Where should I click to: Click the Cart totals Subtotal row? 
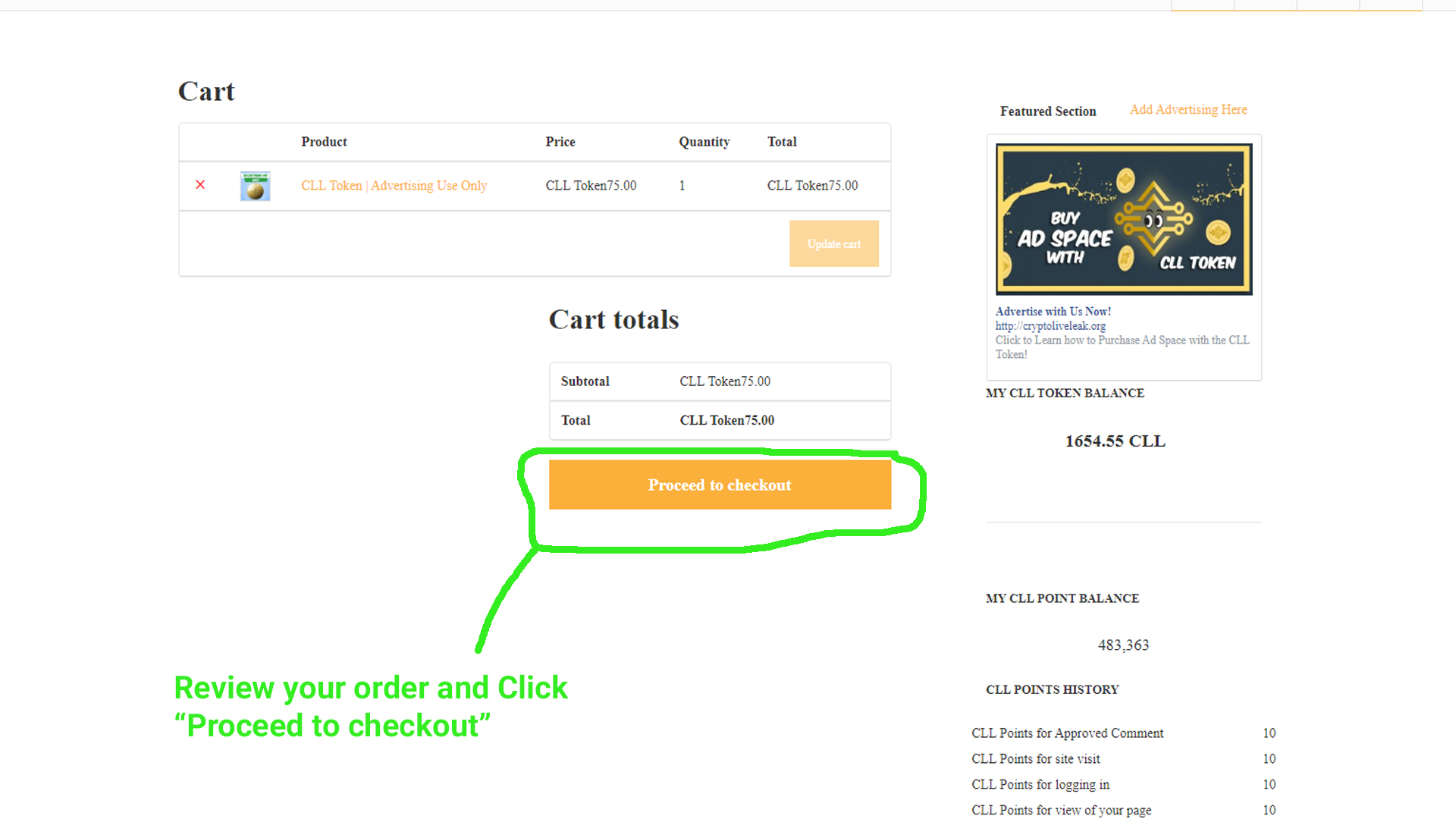(720, 381)
